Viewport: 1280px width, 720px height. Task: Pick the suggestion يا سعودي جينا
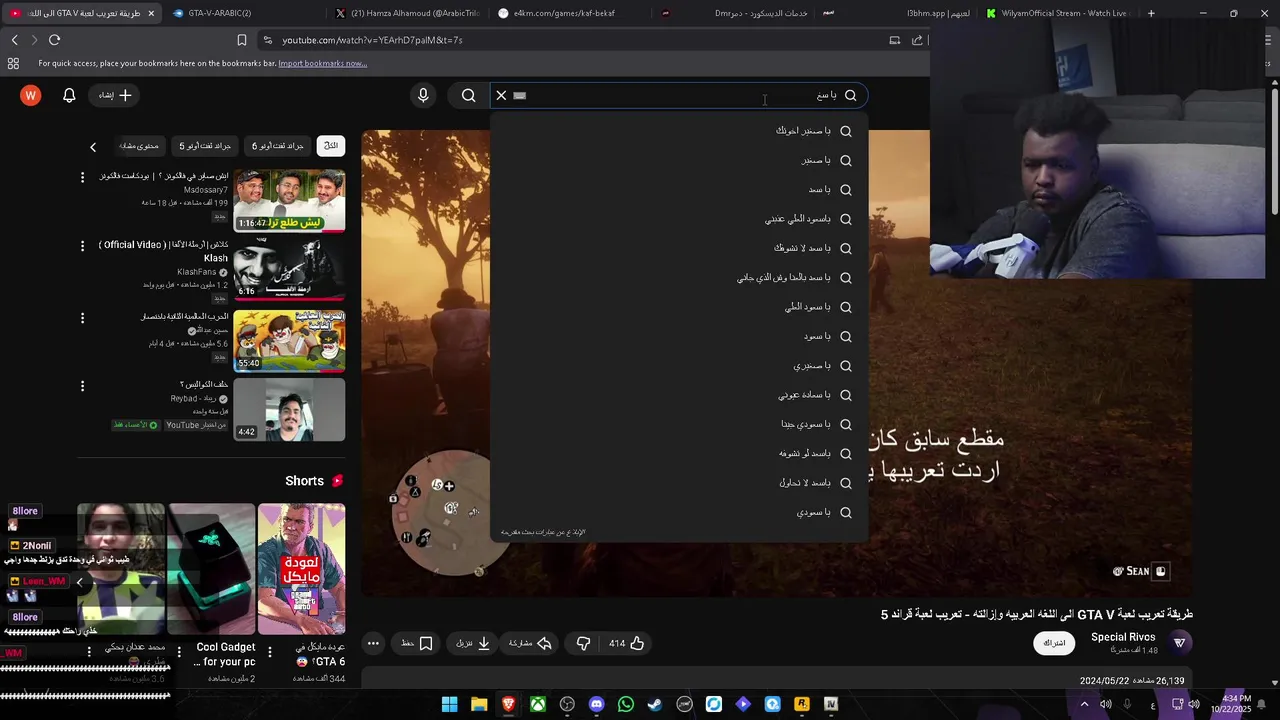click(680, 424)
